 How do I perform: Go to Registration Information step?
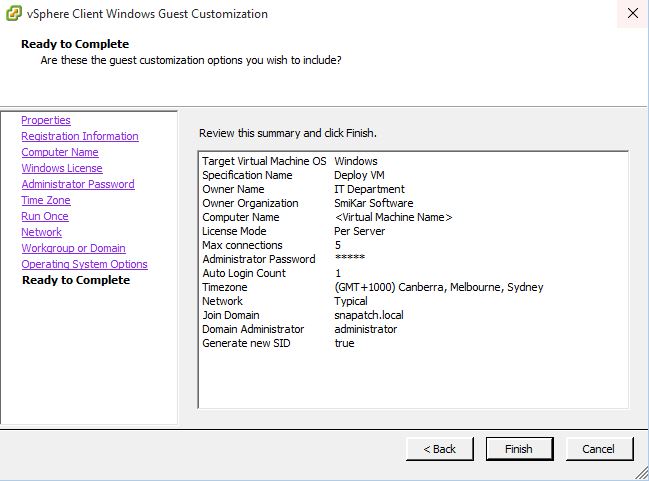click(80, 136)
